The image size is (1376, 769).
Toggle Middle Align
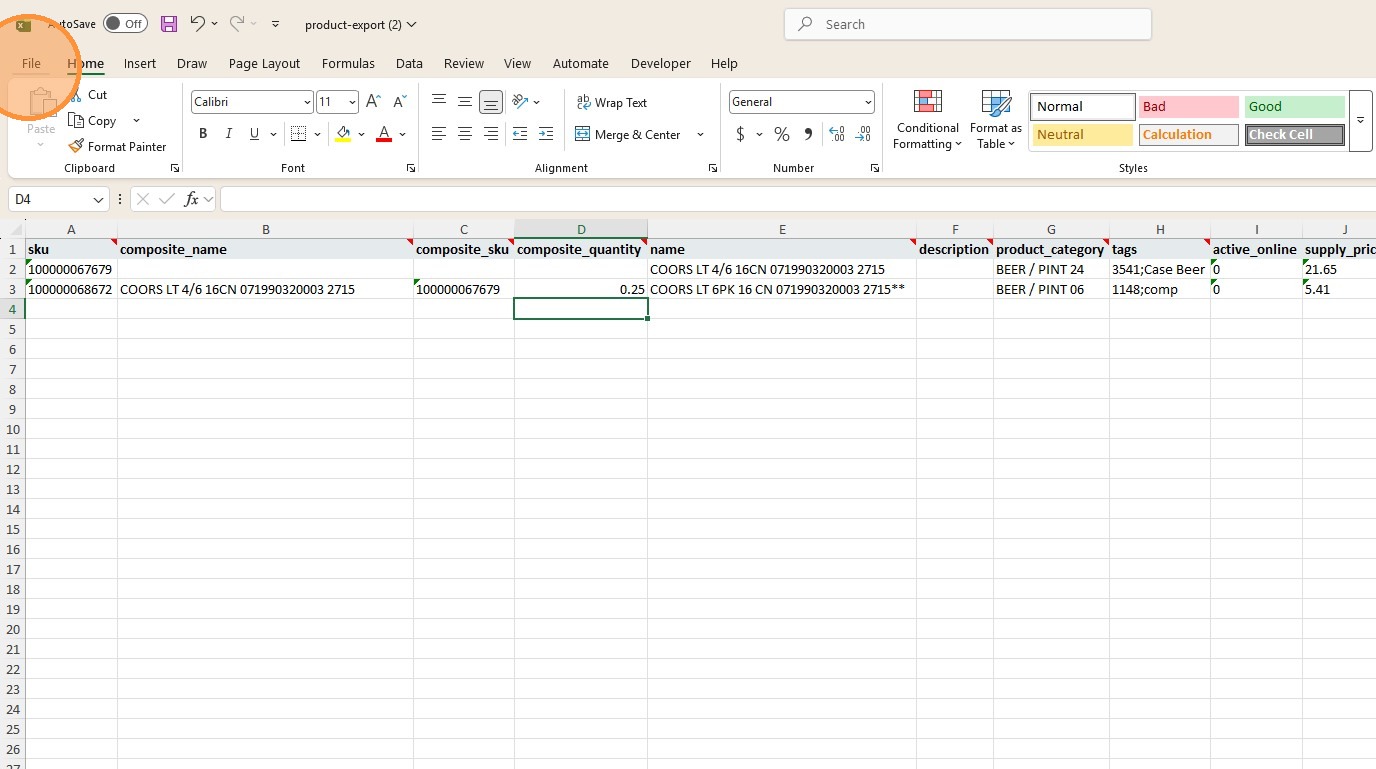[x=465, y=102]
